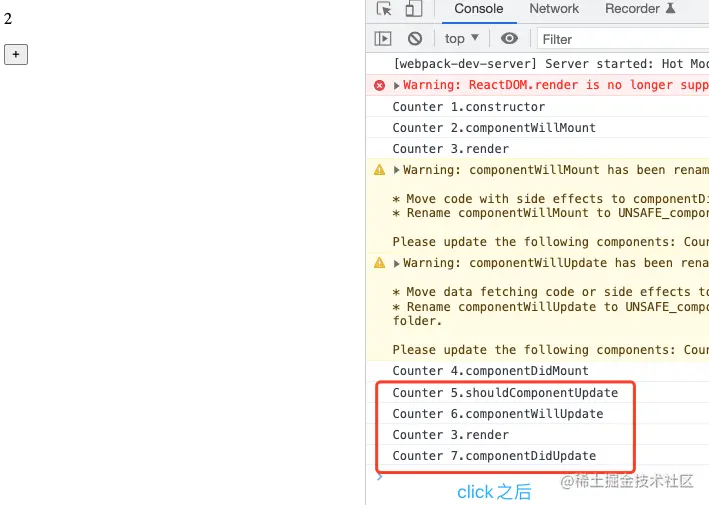Select log line 'Counter 4.componentDidMount'
This screenshot has width=709, height=505.
[x=490, y=371]
